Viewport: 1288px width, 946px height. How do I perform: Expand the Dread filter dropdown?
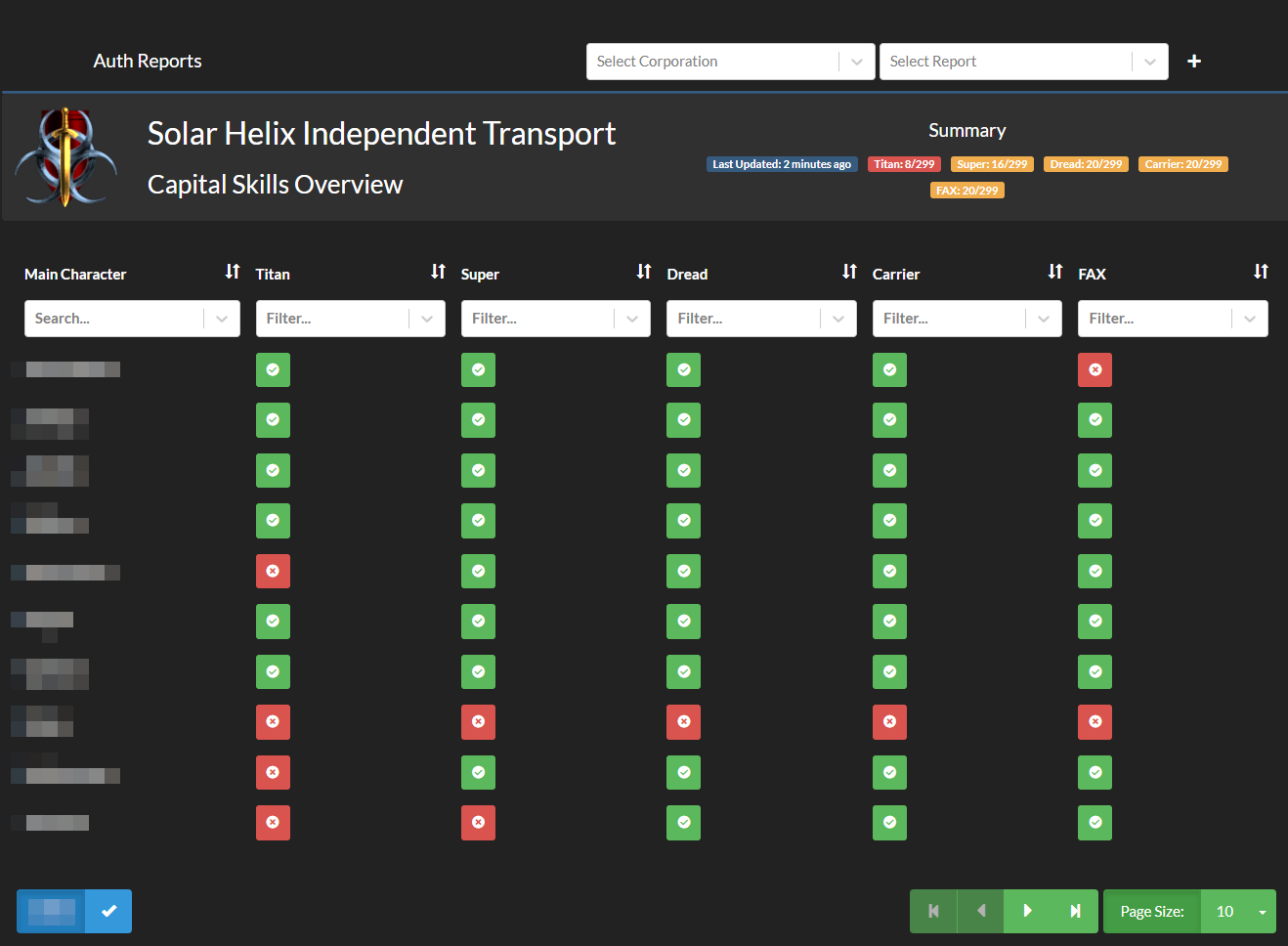pos(761,319)
